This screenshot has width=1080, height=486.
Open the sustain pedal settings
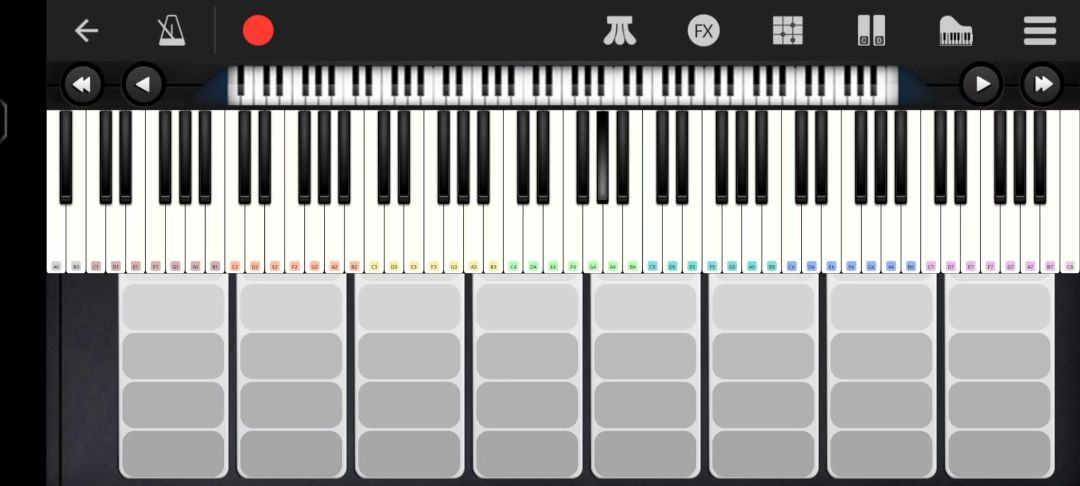coord(619,31)
